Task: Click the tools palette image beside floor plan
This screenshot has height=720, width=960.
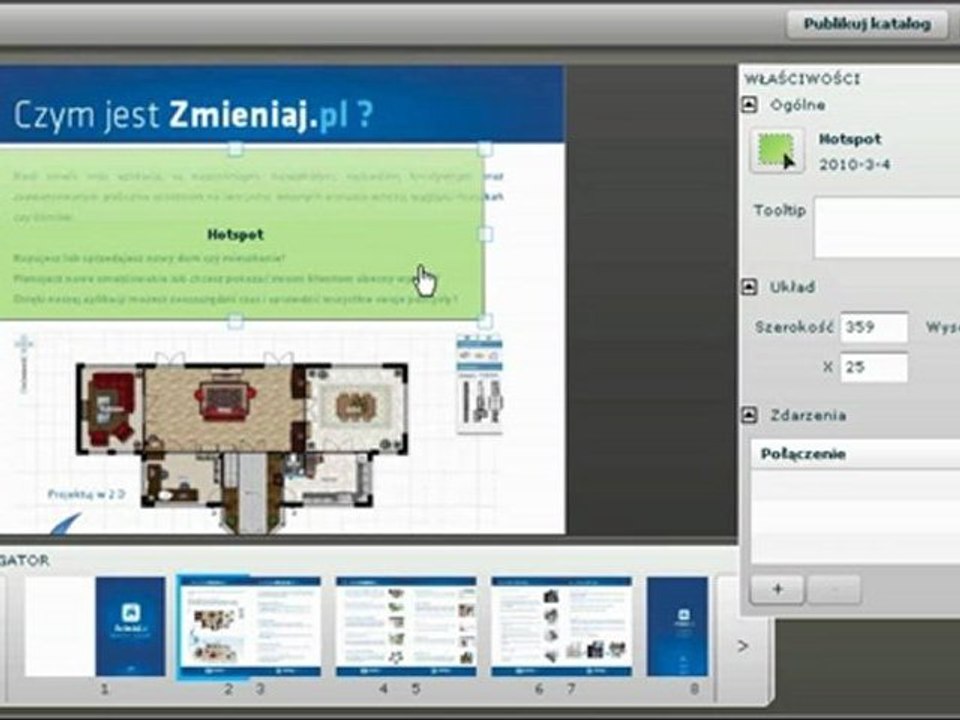Action: (x=480, y=384)
